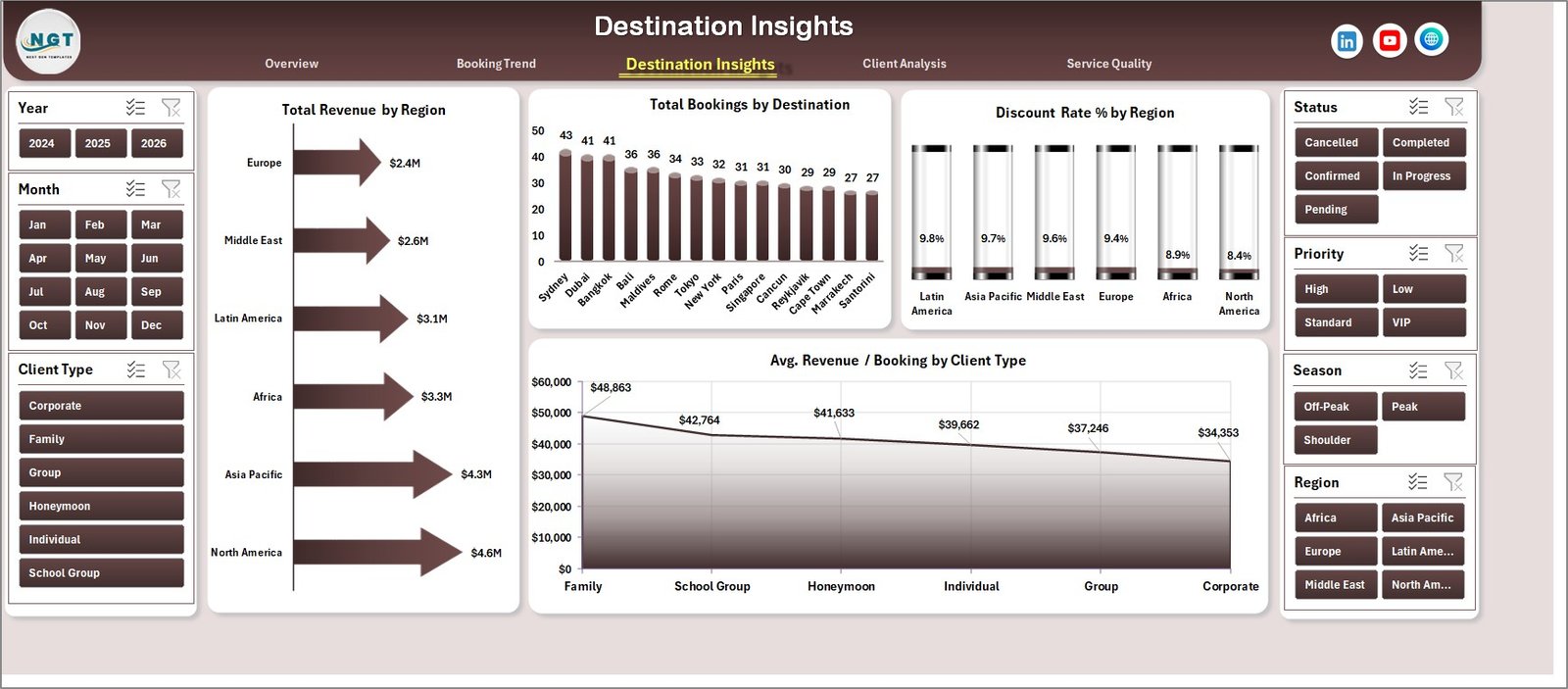
Task: Clear the Year slicer filter
Action: [171, 108]
